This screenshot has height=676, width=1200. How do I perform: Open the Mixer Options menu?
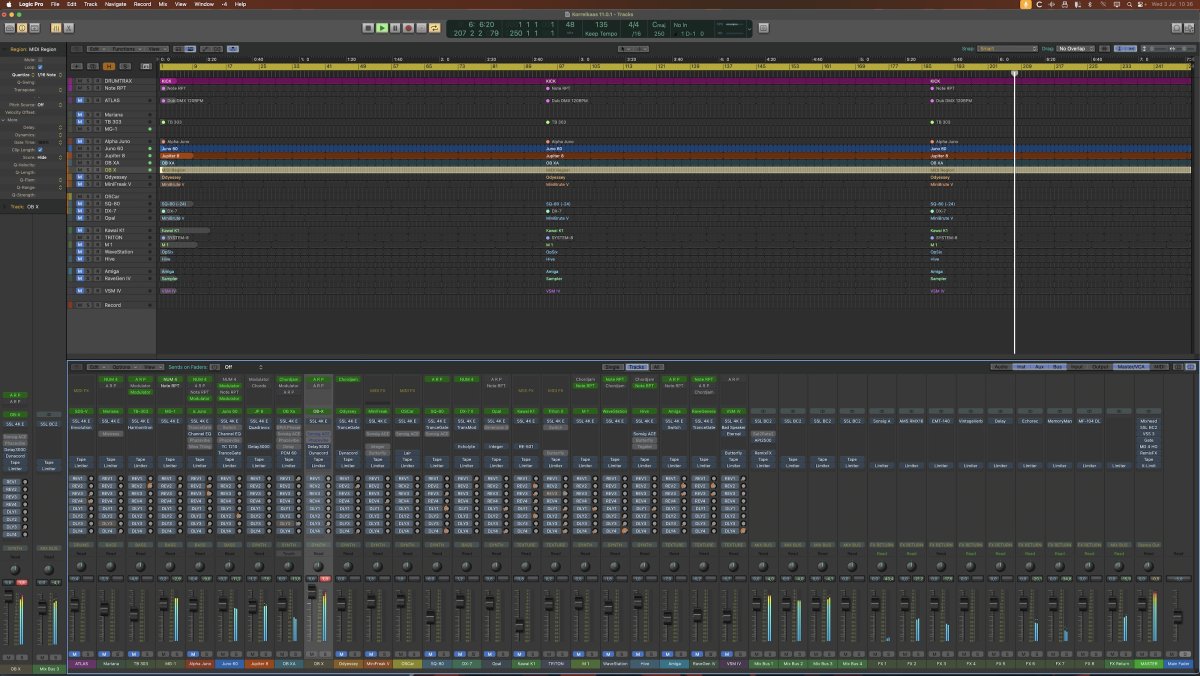[123, 367]
